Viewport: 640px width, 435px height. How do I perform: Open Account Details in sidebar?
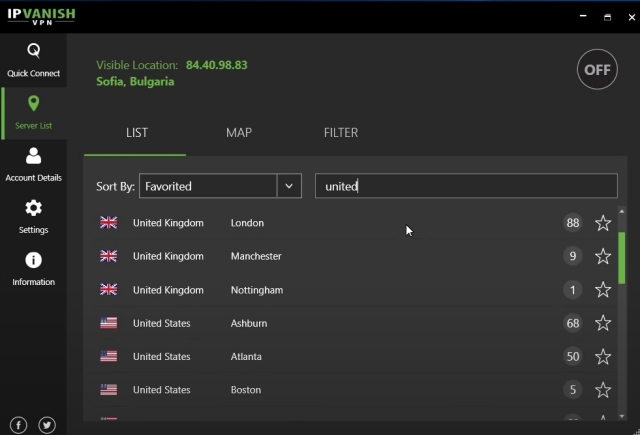tap(33, 164)
